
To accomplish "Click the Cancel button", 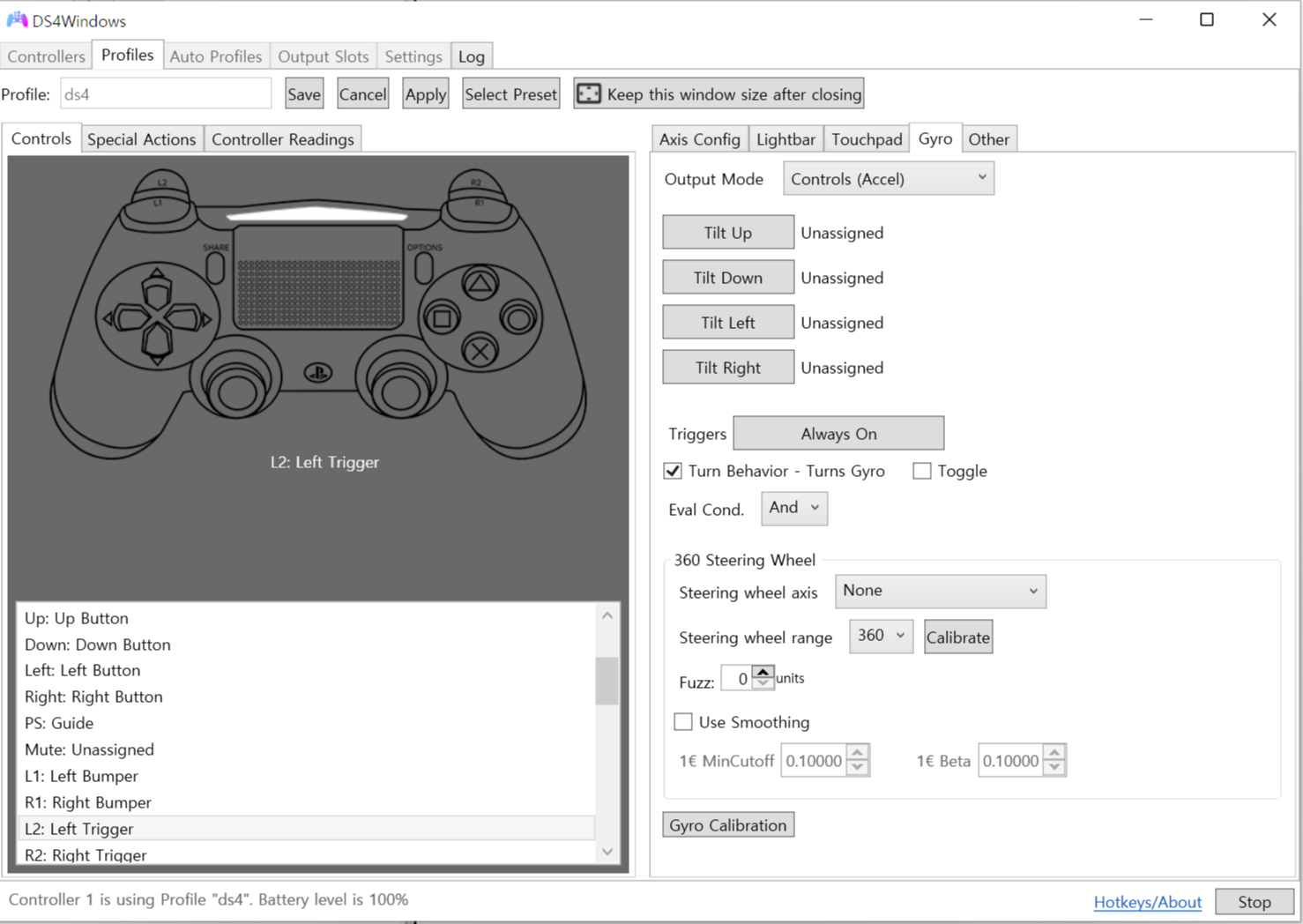I will 363,94.
